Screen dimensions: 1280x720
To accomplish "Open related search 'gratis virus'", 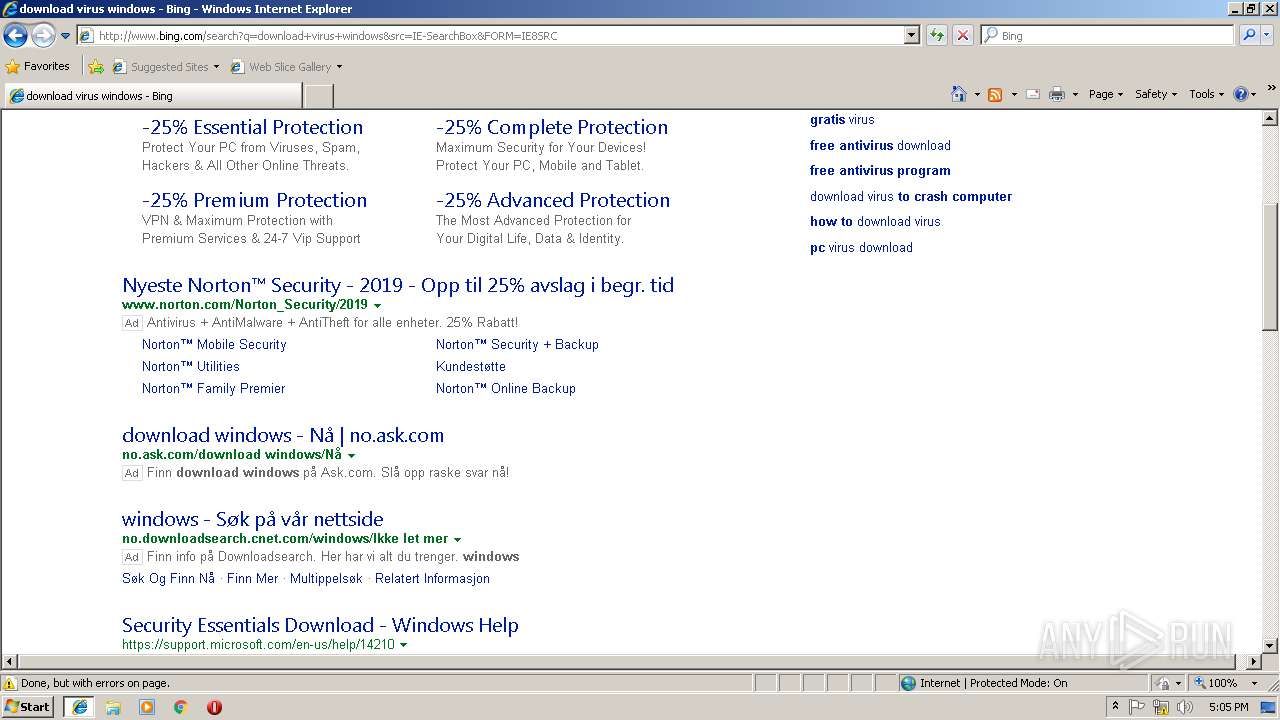I will 842,119.
